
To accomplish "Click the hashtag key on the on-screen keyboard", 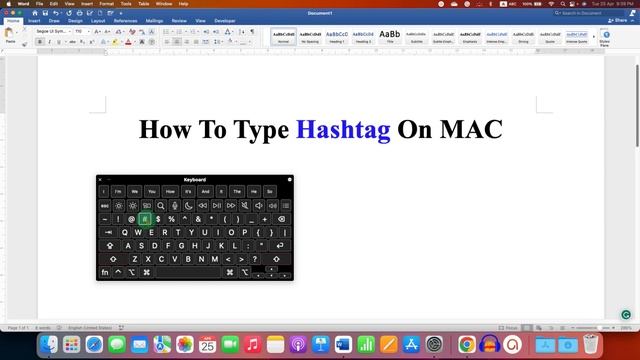I will click(x=144, y=219).
